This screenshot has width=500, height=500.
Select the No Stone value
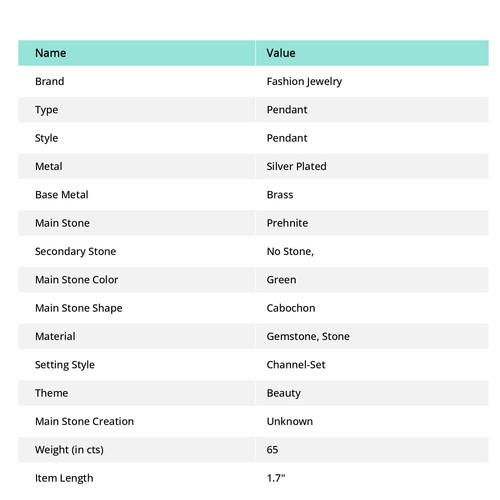pyautogui.click(x=290, y=251)
